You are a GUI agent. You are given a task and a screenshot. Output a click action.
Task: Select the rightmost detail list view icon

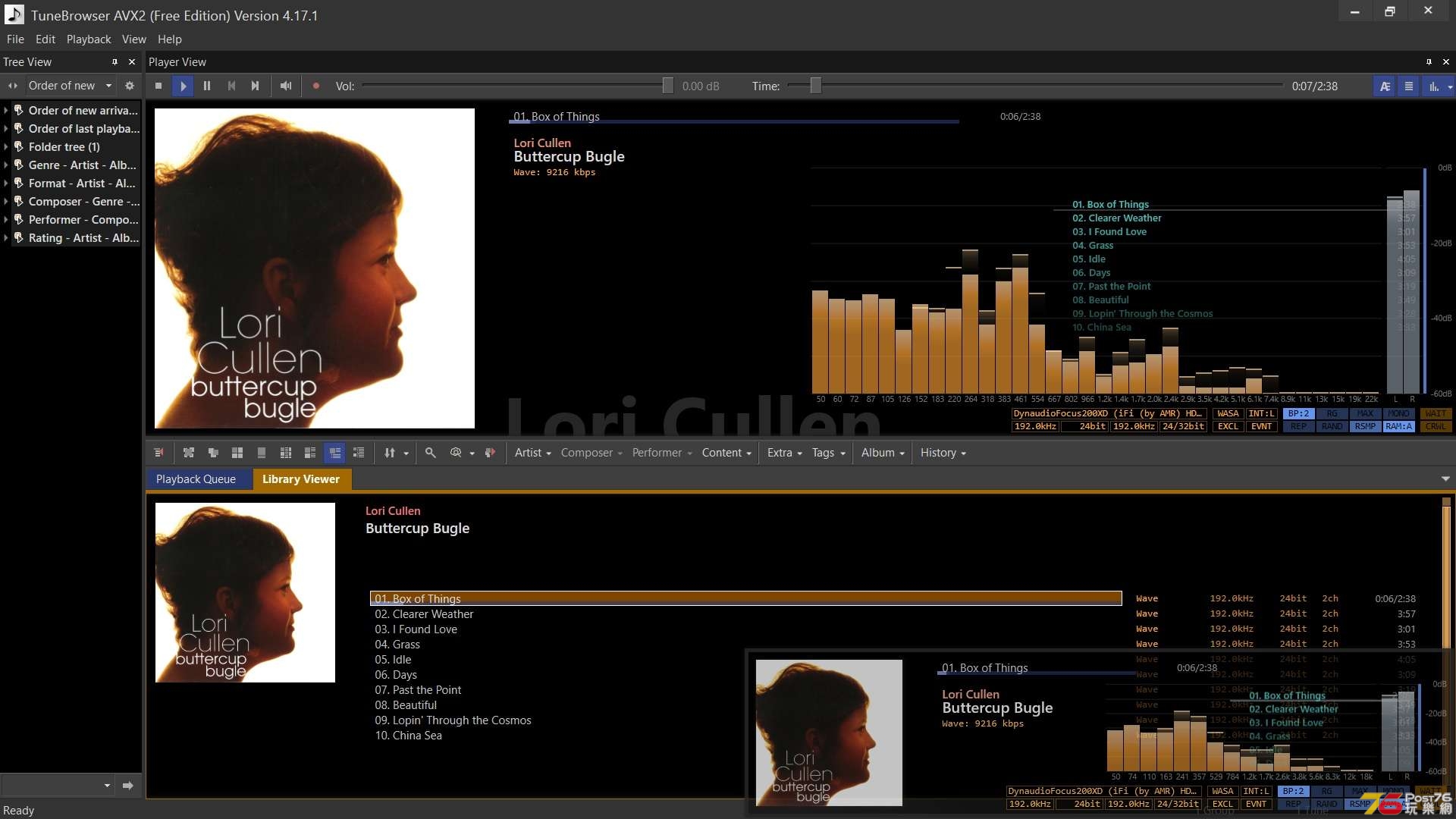pos(359,453)
